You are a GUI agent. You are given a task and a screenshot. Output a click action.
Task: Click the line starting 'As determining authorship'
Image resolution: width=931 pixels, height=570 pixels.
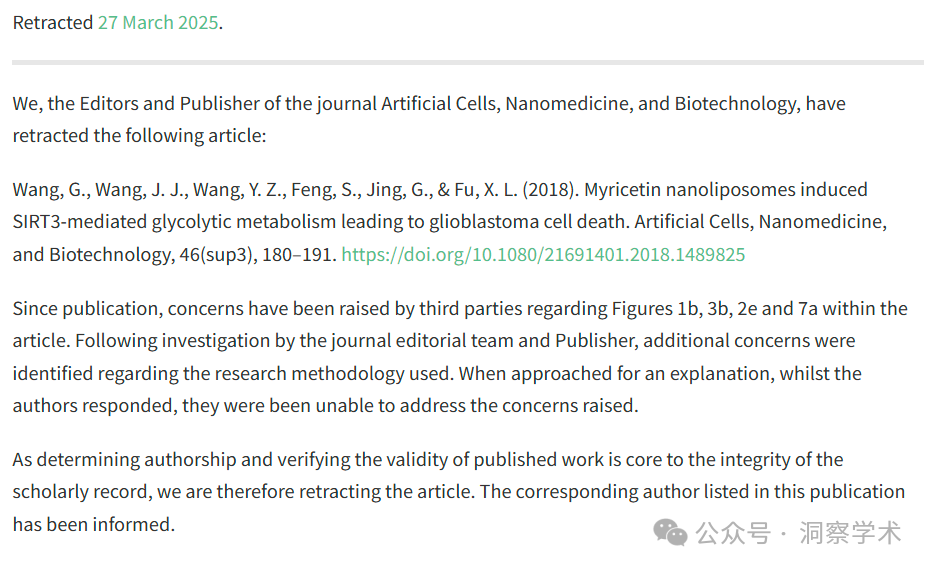click(428, 460)
